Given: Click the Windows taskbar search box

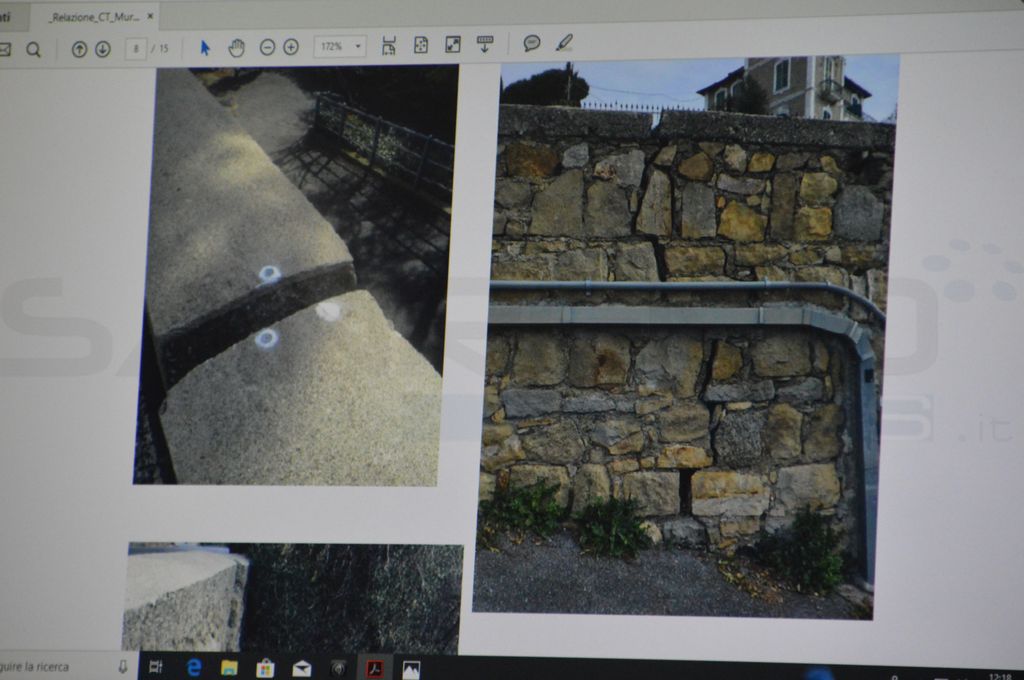Looking at the screenshot, I should [x=60, y=666].
